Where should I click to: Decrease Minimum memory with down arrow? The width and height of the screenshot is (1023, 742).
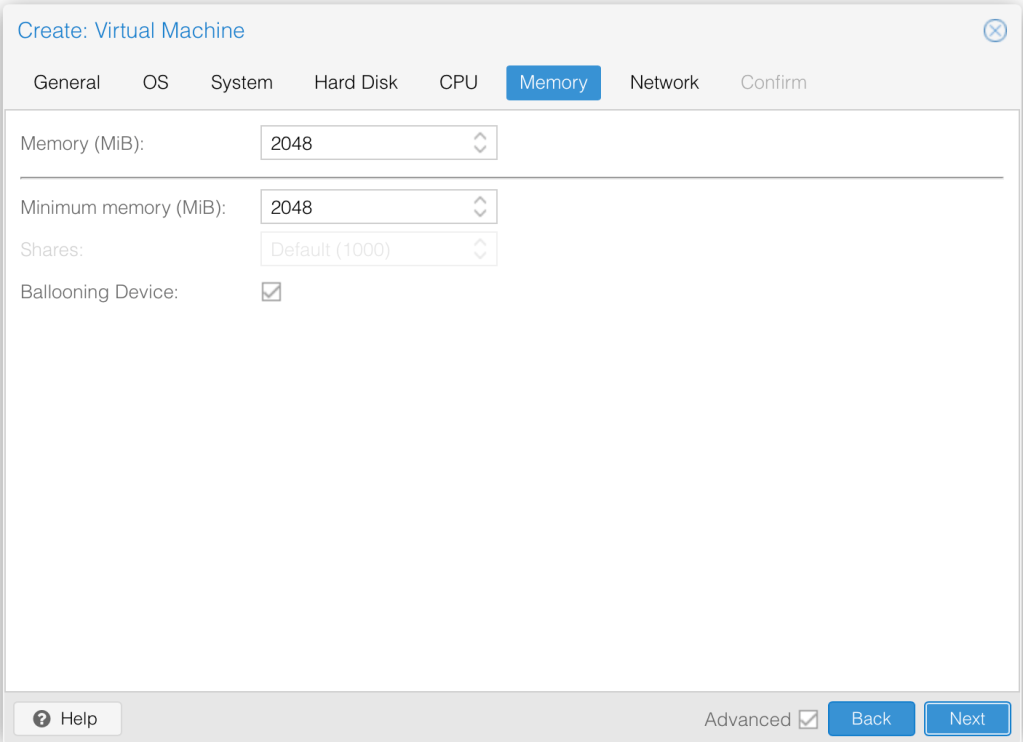coord(480,214)
